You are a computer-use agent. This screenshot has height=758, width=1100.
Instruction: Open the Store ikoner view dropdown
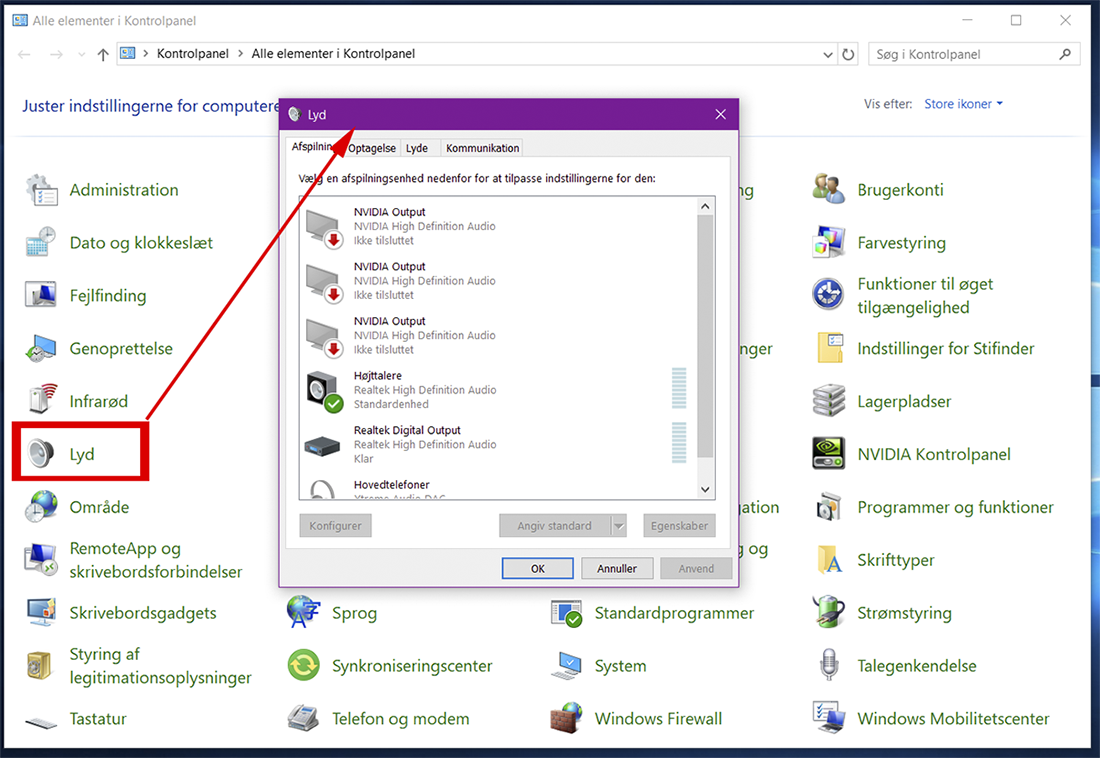pos(963,104)
